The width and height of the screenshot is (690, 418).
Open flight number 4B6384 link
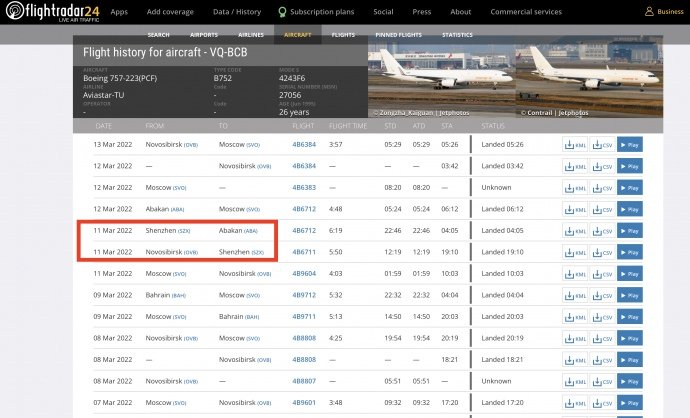(304, 144)
